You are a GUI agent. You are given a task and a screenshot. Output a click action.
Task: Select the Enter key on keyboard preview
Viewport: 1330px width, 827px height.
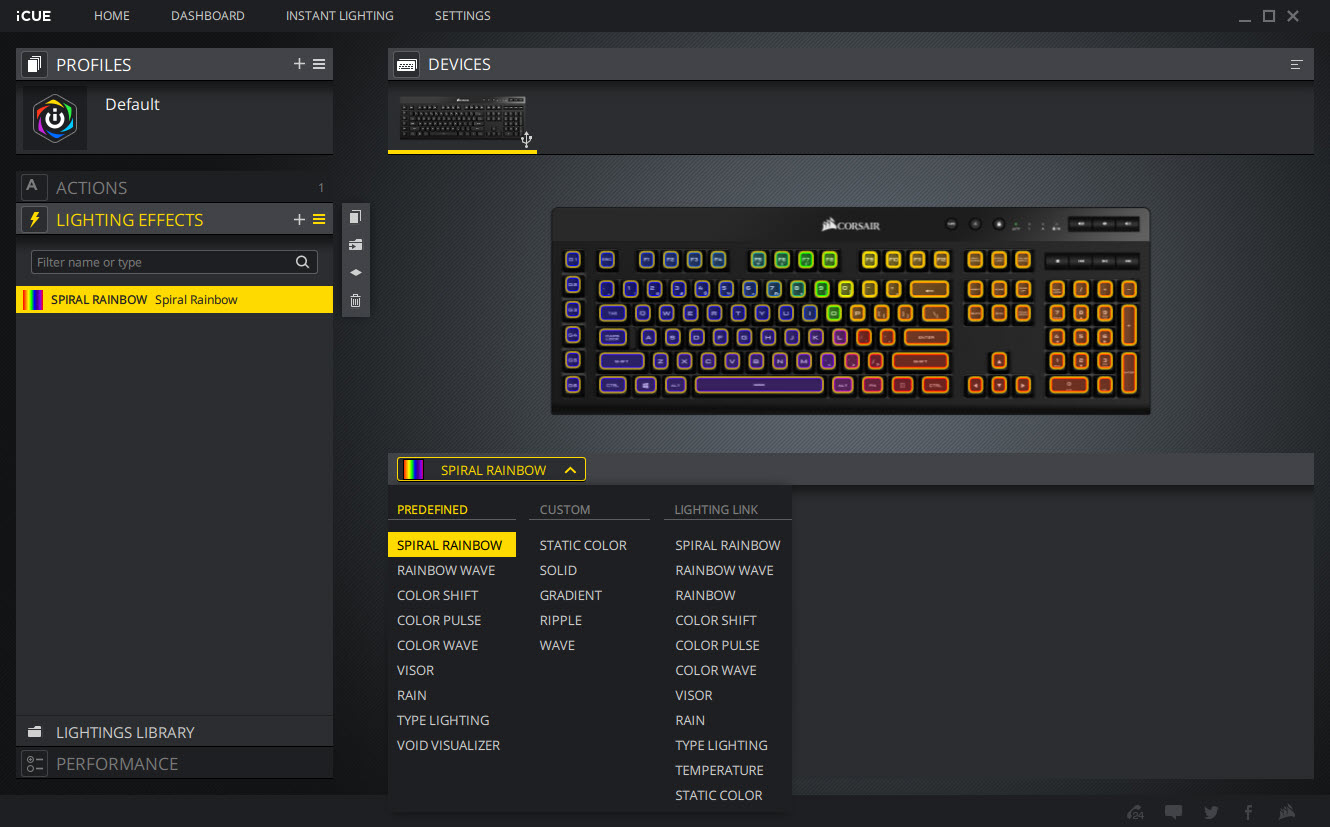point(926,337)
